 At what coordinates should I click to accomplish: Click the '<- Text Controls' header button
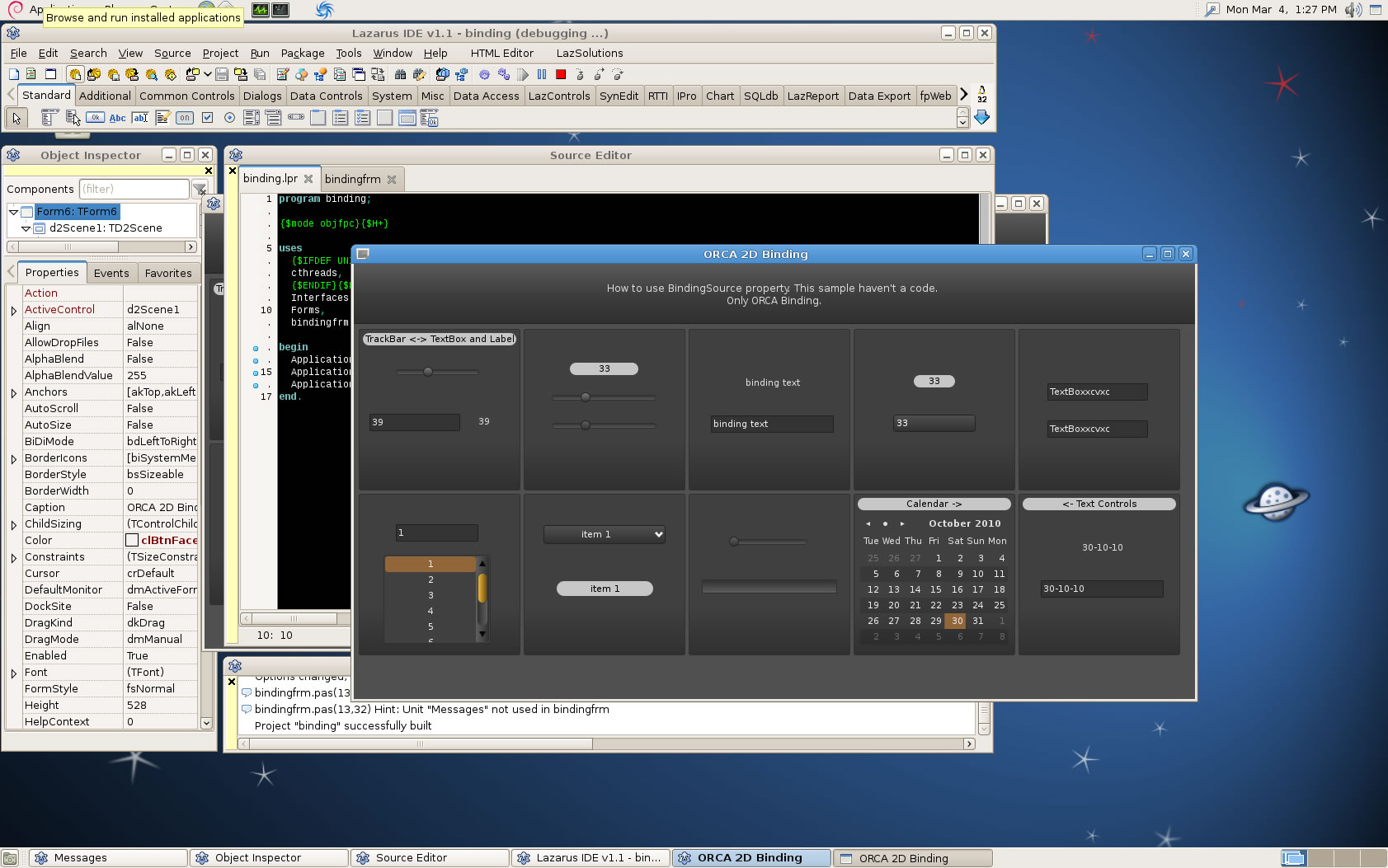pos(1099,504)
